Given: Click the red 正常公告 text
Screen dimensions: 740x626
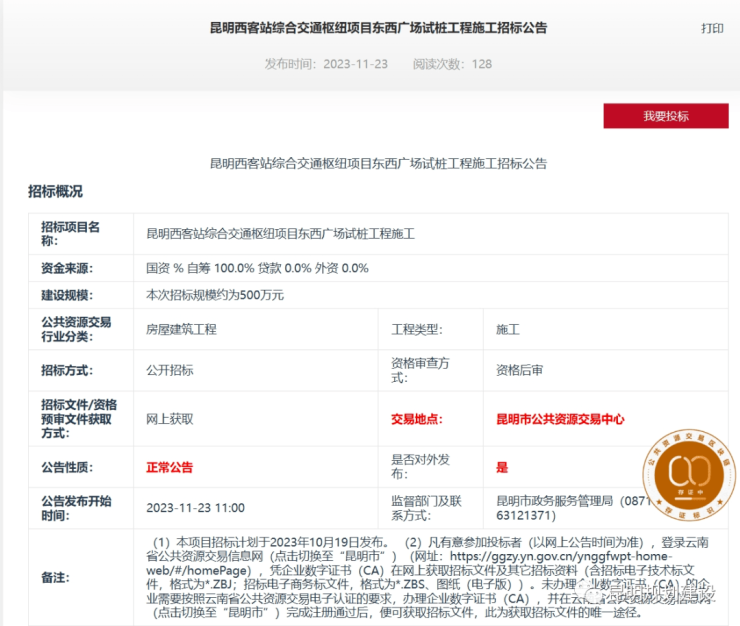Looking at the screenshot, I should pyautogui.click(x=170, y=467).
